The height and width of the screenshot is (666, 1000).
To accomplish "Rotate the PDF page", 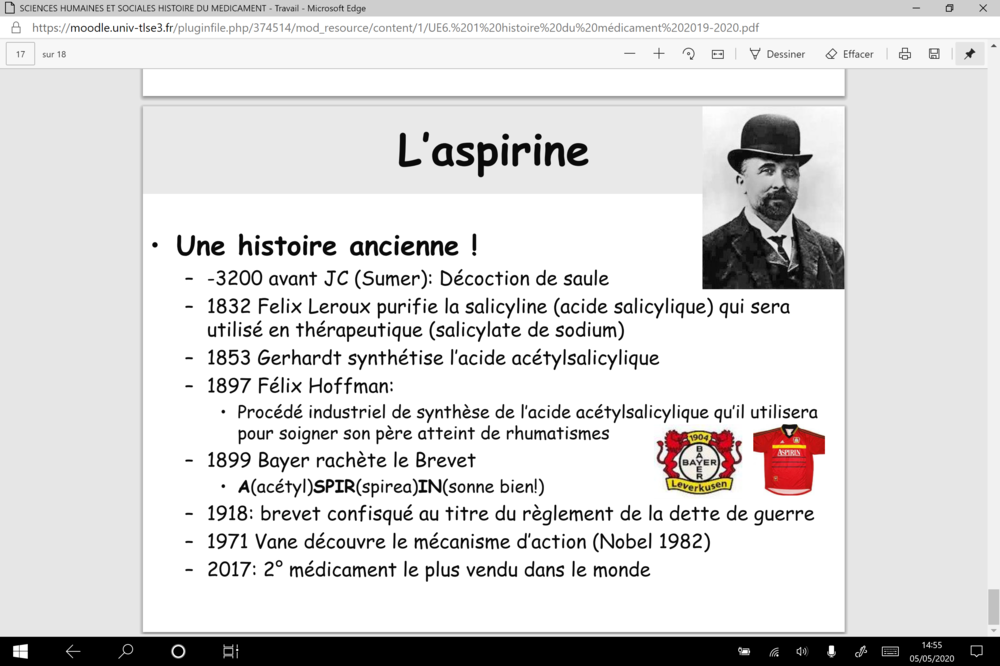I will [688, 54].
